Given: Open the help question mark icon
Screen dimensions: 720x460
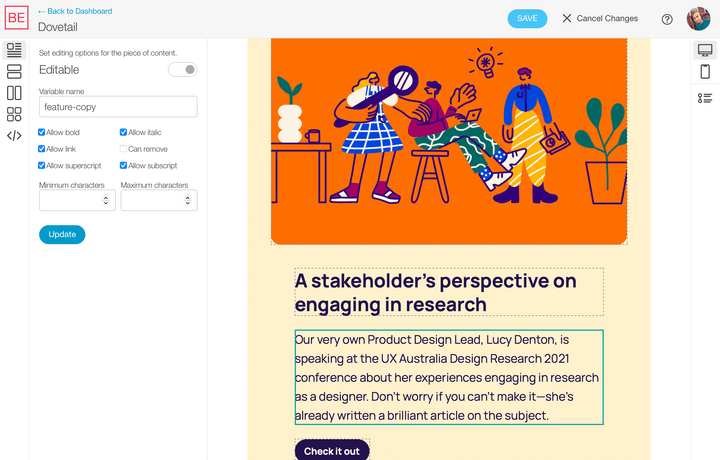Looking at the screenshot, I should (x=667, y=19).
